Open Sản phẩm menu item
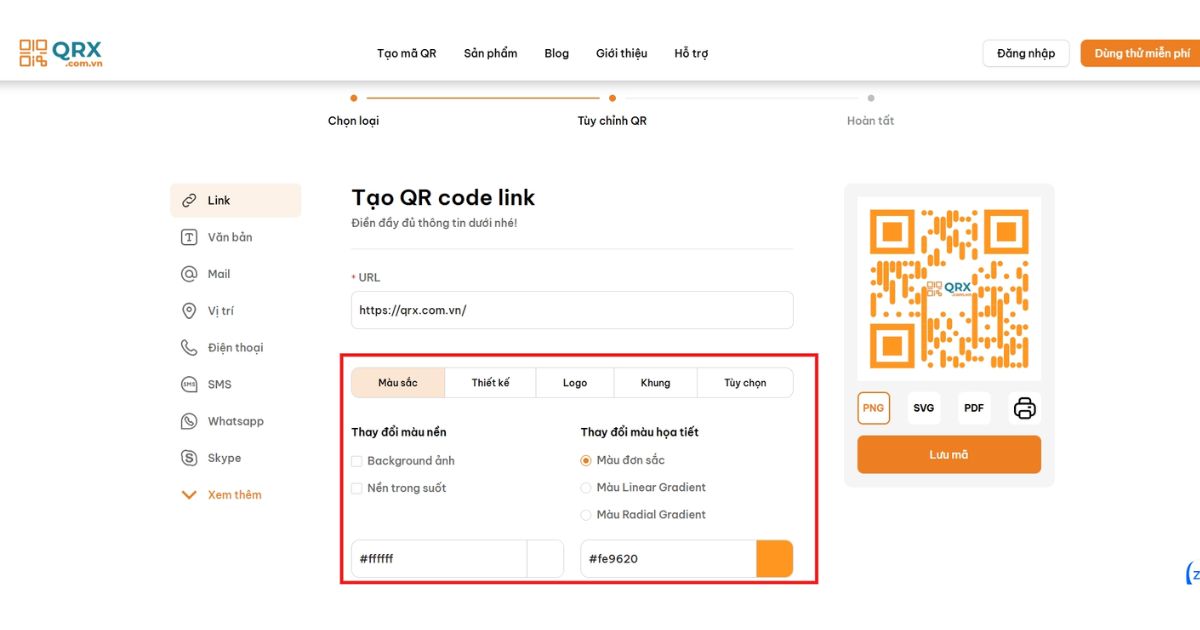The image size is (1200, 630). pyautogui.click(x=490, y=53)
